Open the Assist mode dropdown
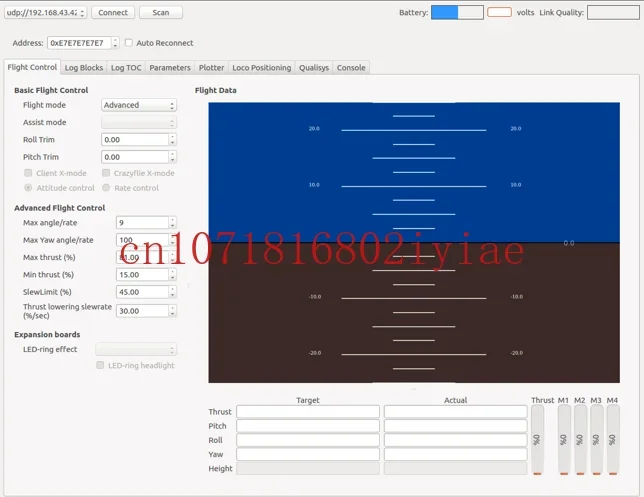This screenshot has height=497, width=644. click(x=139, y=122)
